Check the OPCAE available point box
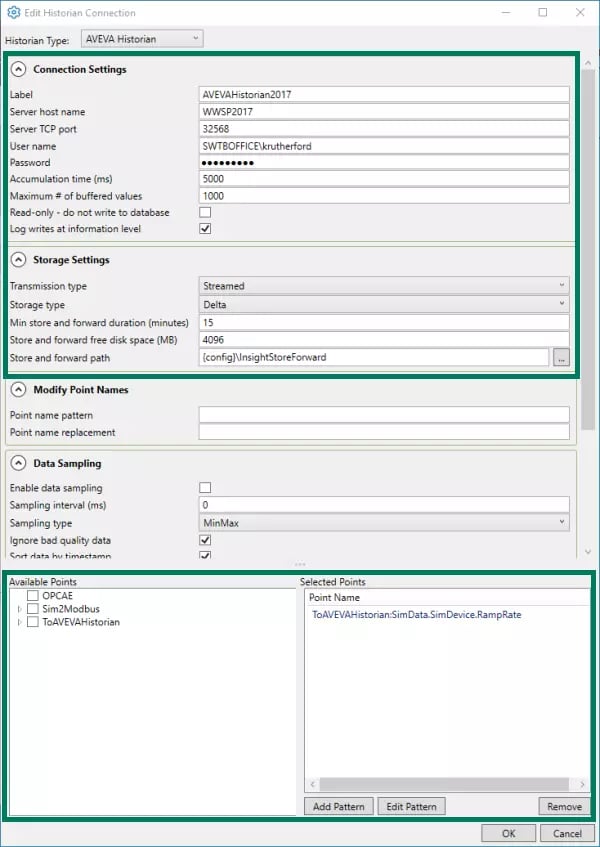The height and width of the screenshot is (847, 600). click(x=33, y=595)
